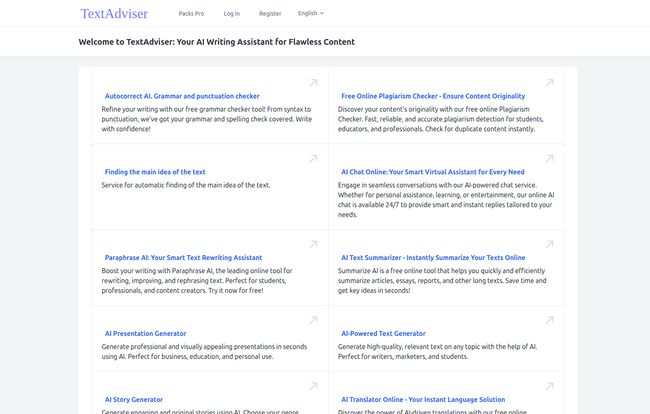Click arrow icon on AI-Powered Text Generator card
The height and width of the screenshot is (414, 650).
pos(549,320)
